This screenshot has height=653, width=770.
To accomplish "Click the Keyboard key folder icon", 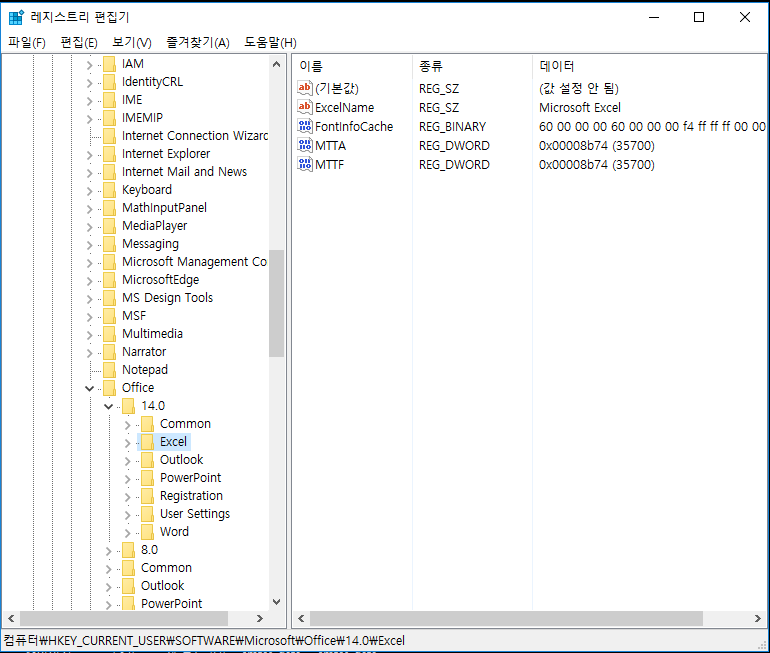I will (x=110, y=190).
